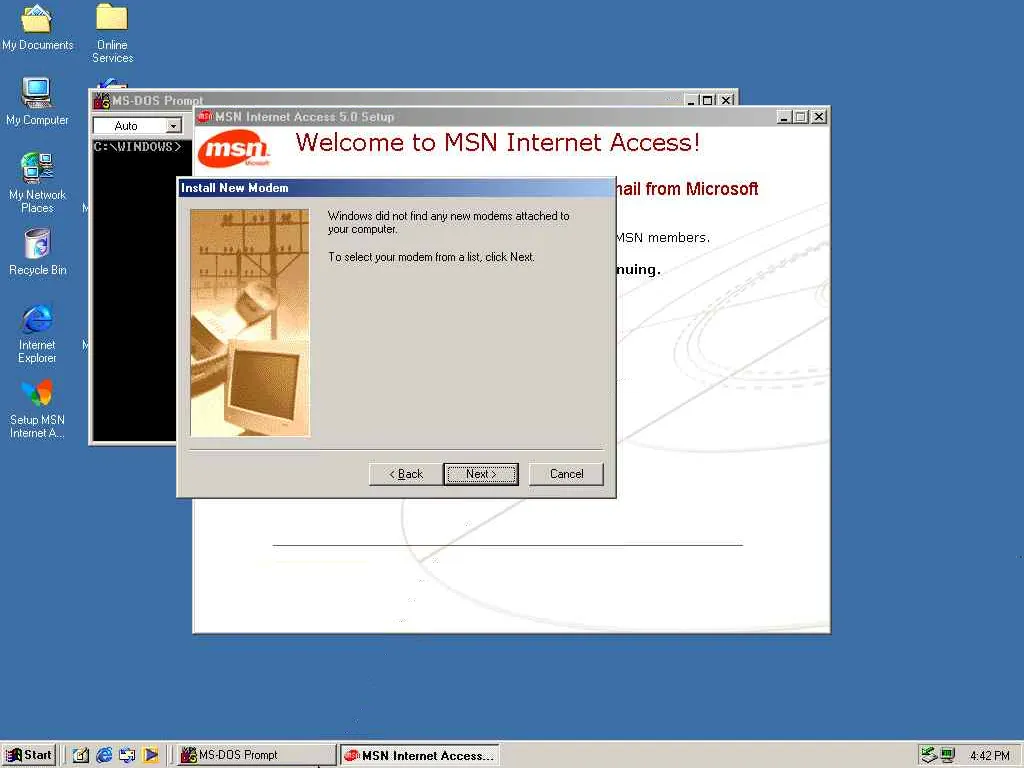This screenshot has height=768, width=1024.
Task: Launch Internet Explorer from quick launch
Action: pyautogui.click(x=104, y=756)
